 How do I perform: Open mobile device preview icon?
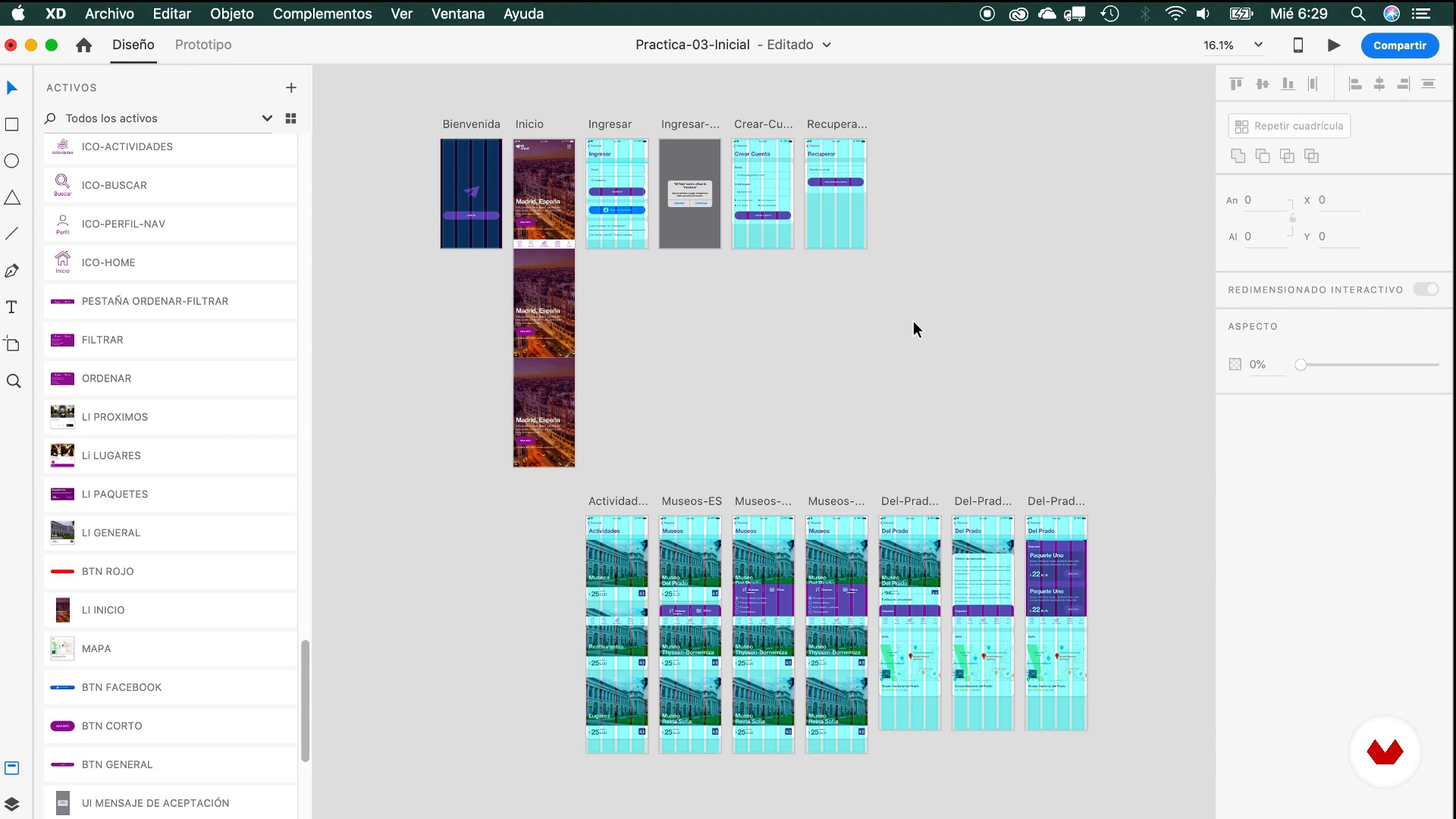[1298, 45]
